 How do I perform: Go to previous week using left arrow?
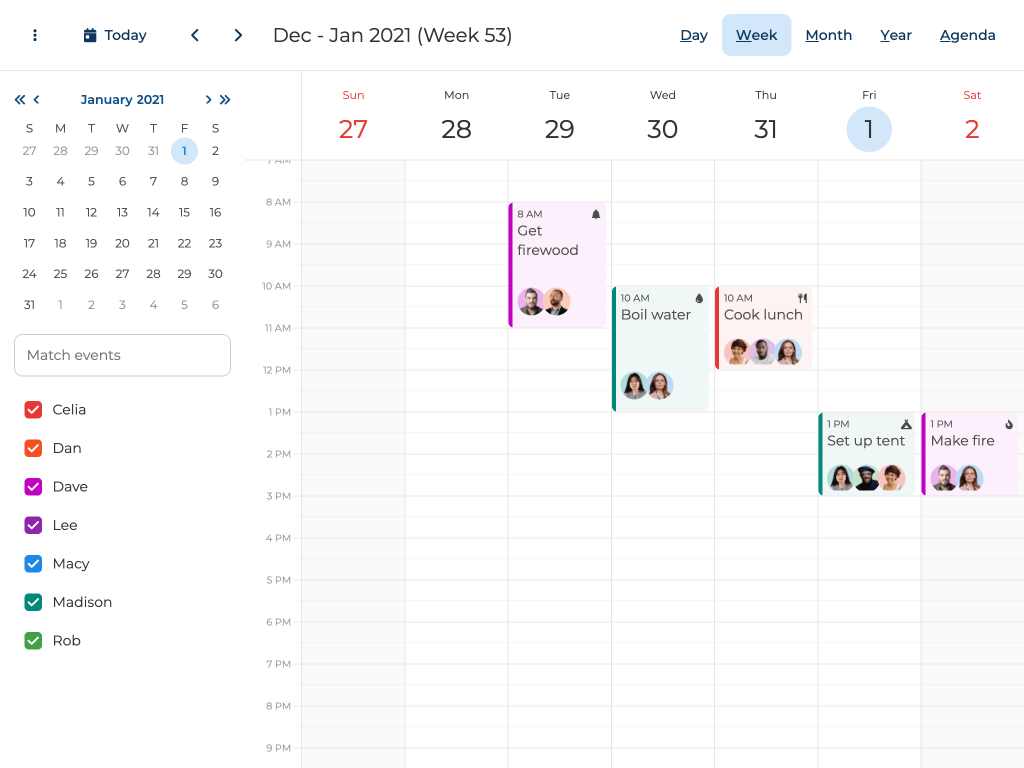195,35
